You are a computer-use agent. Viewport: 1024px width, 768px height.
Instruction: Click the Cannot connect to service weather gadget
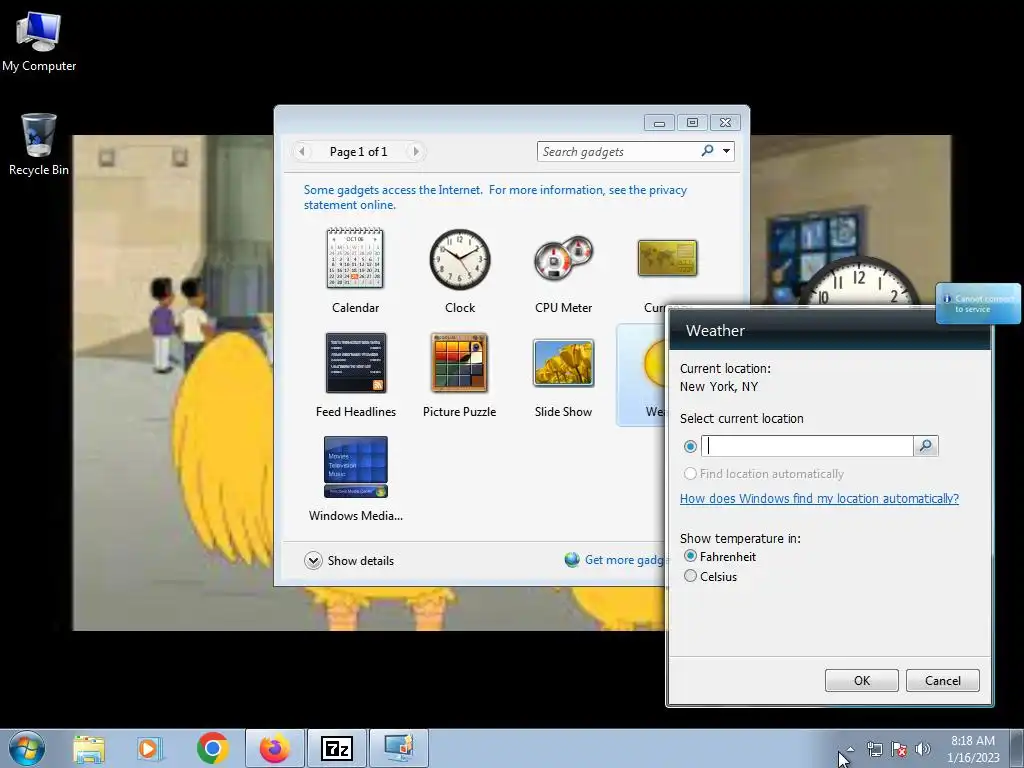pyautogui.click(x=978, y=304)
